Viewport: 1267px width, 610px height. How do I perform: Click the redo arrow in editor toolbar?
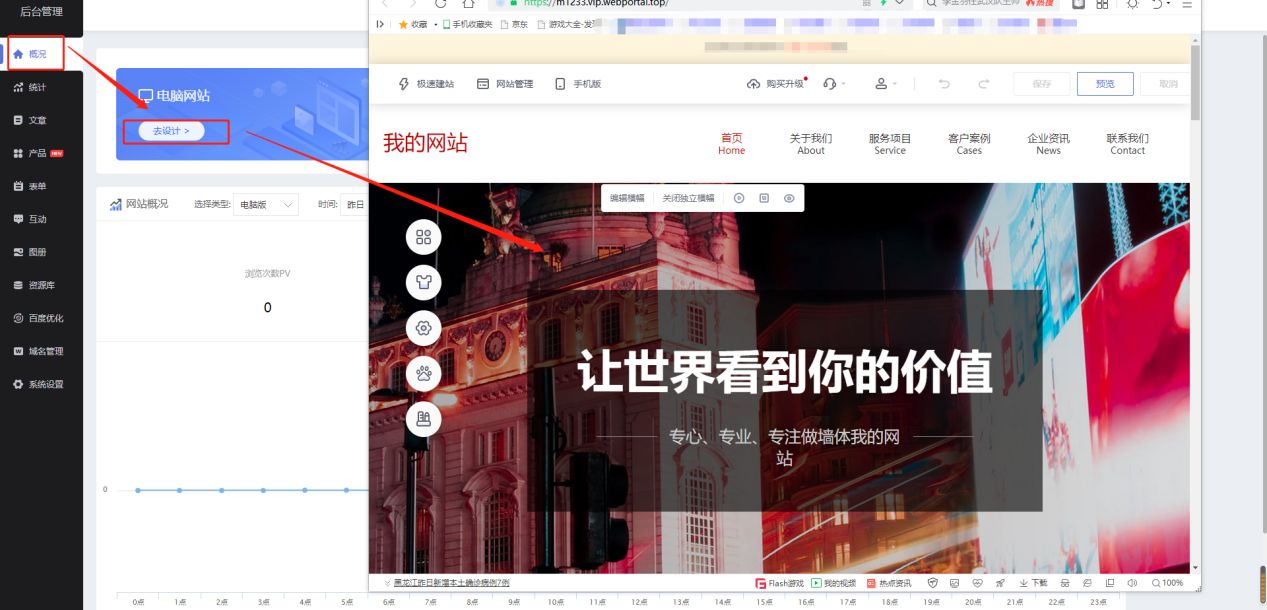[983, 84]
